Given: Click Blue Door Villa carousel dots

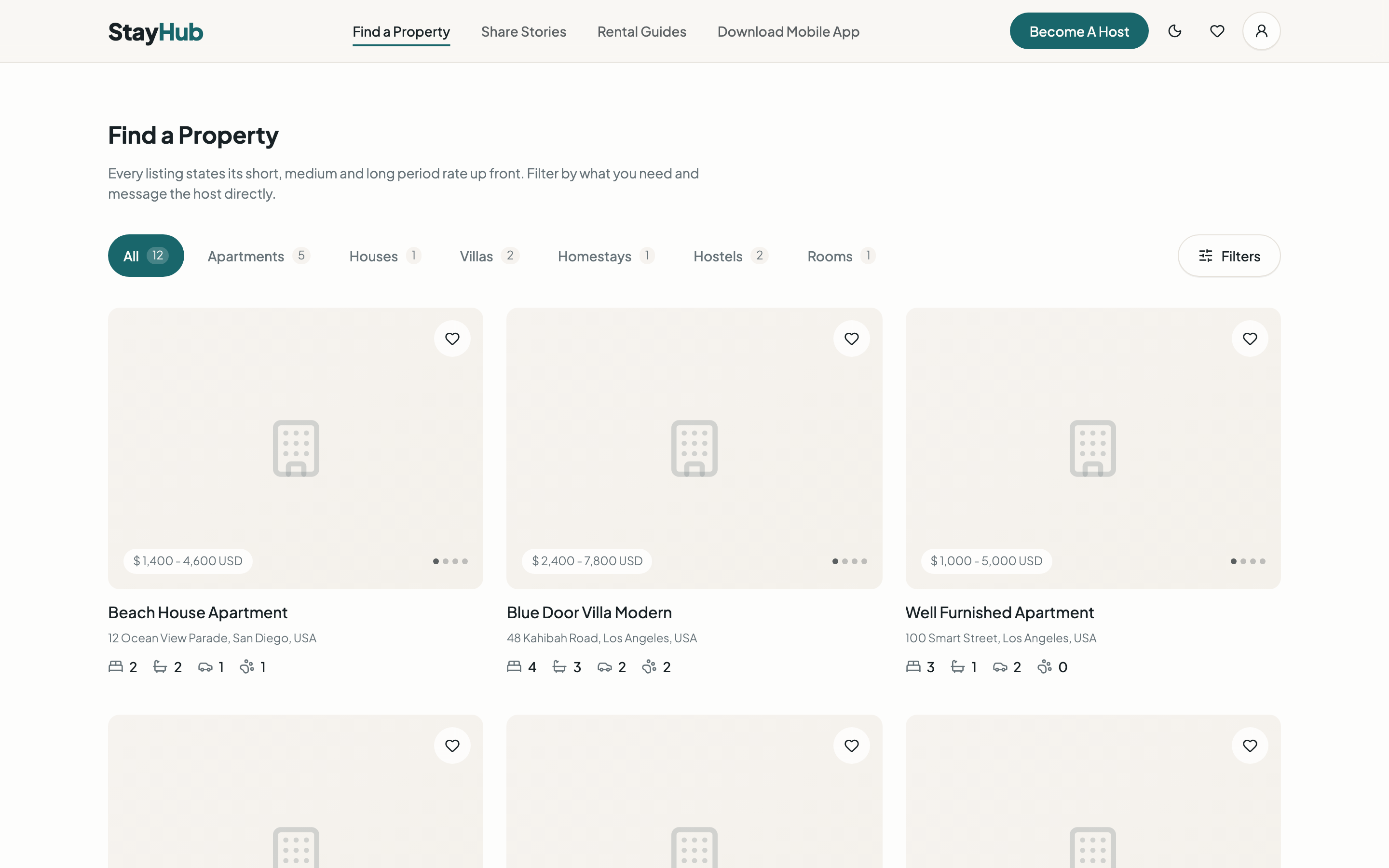Looking at the screenshot, I should [849, 561].
